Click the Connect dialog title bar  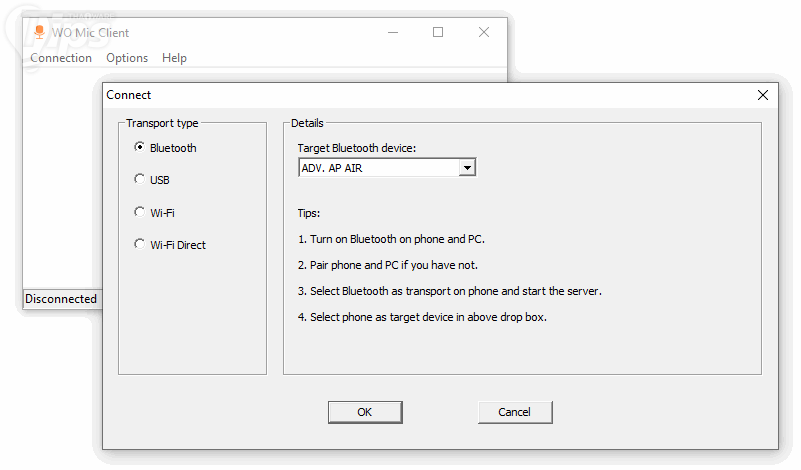tap(400, 95)
